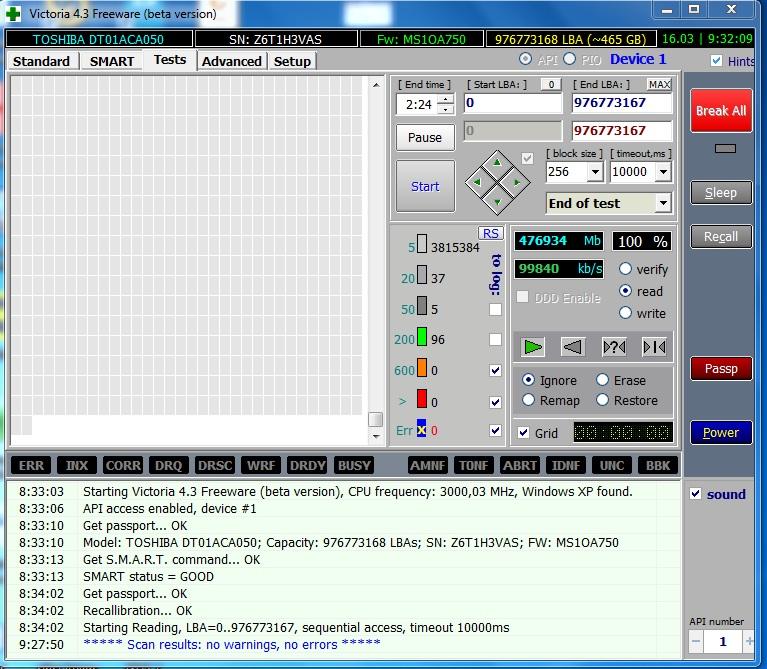Toggle log checkbox for Err blocks
Viewport: 767px width, 669px height.
496,430
